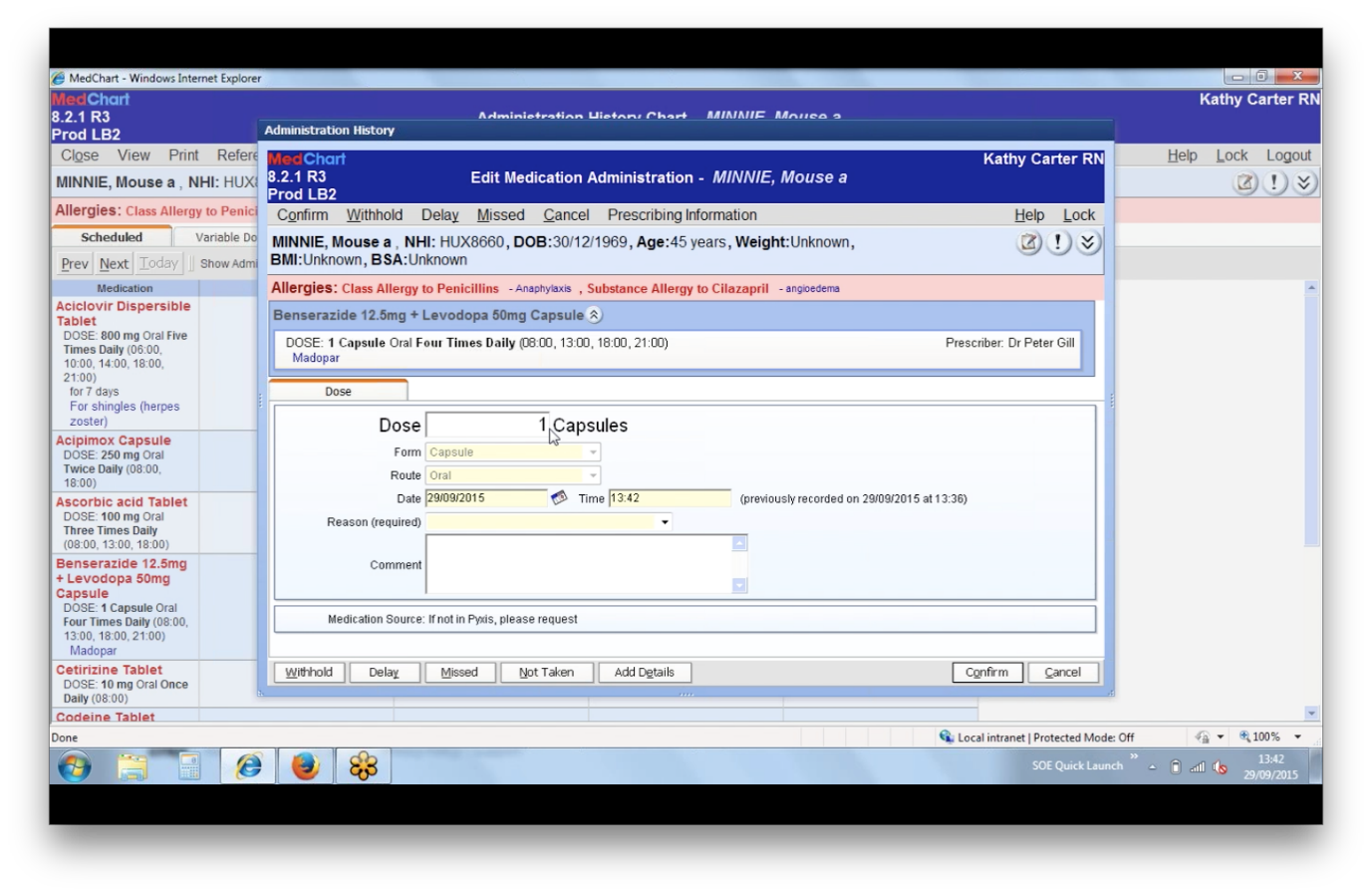
Task: Click inside the Comment text box
Action: click(583, 563)
